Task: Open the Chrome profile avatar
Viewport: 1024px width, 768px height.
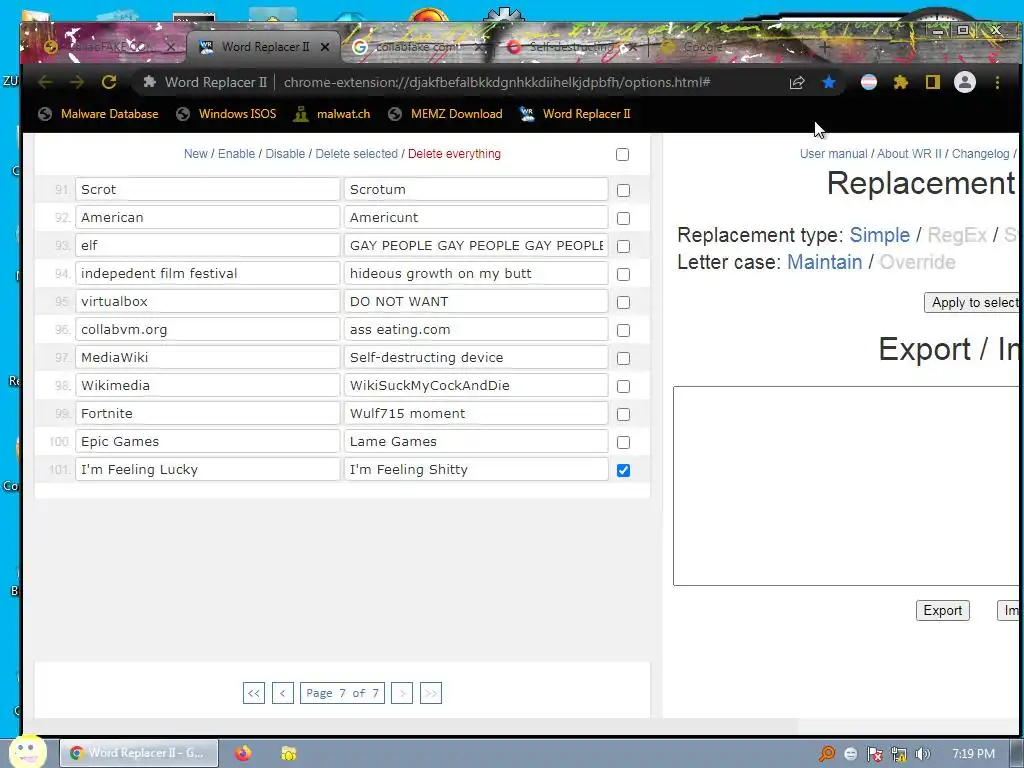Action: (965, 82)
